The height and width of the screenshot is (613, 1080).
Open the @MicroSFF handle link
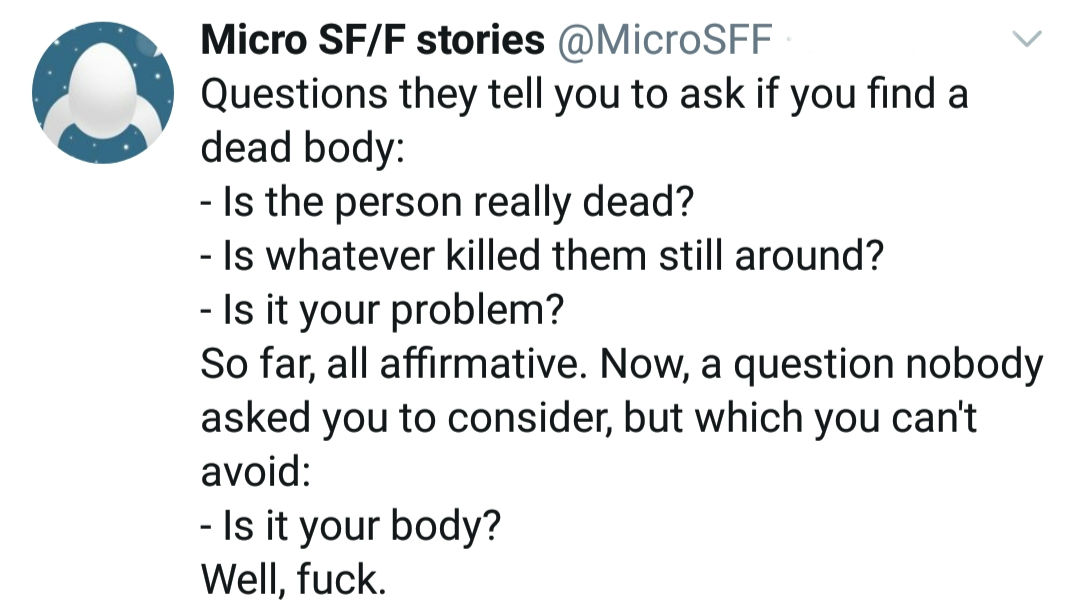663,40
